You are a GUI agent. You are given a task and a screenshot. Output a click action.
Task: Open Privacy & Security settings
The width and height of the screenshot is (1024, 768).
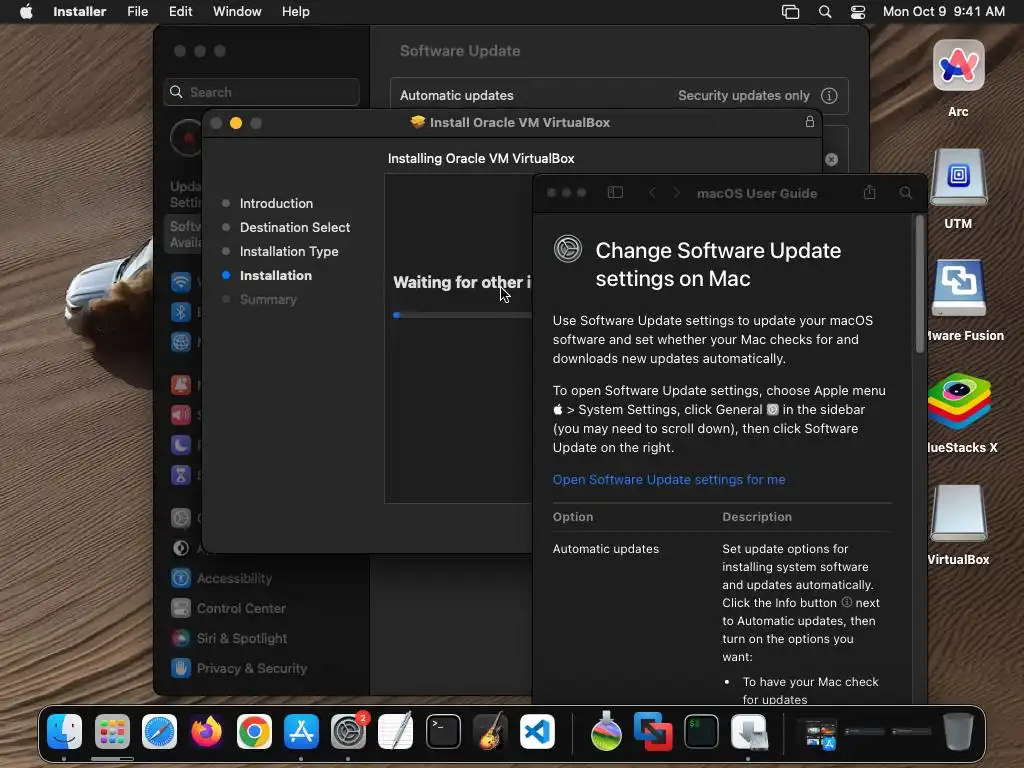pyautogui.click(x=251, y=668)
